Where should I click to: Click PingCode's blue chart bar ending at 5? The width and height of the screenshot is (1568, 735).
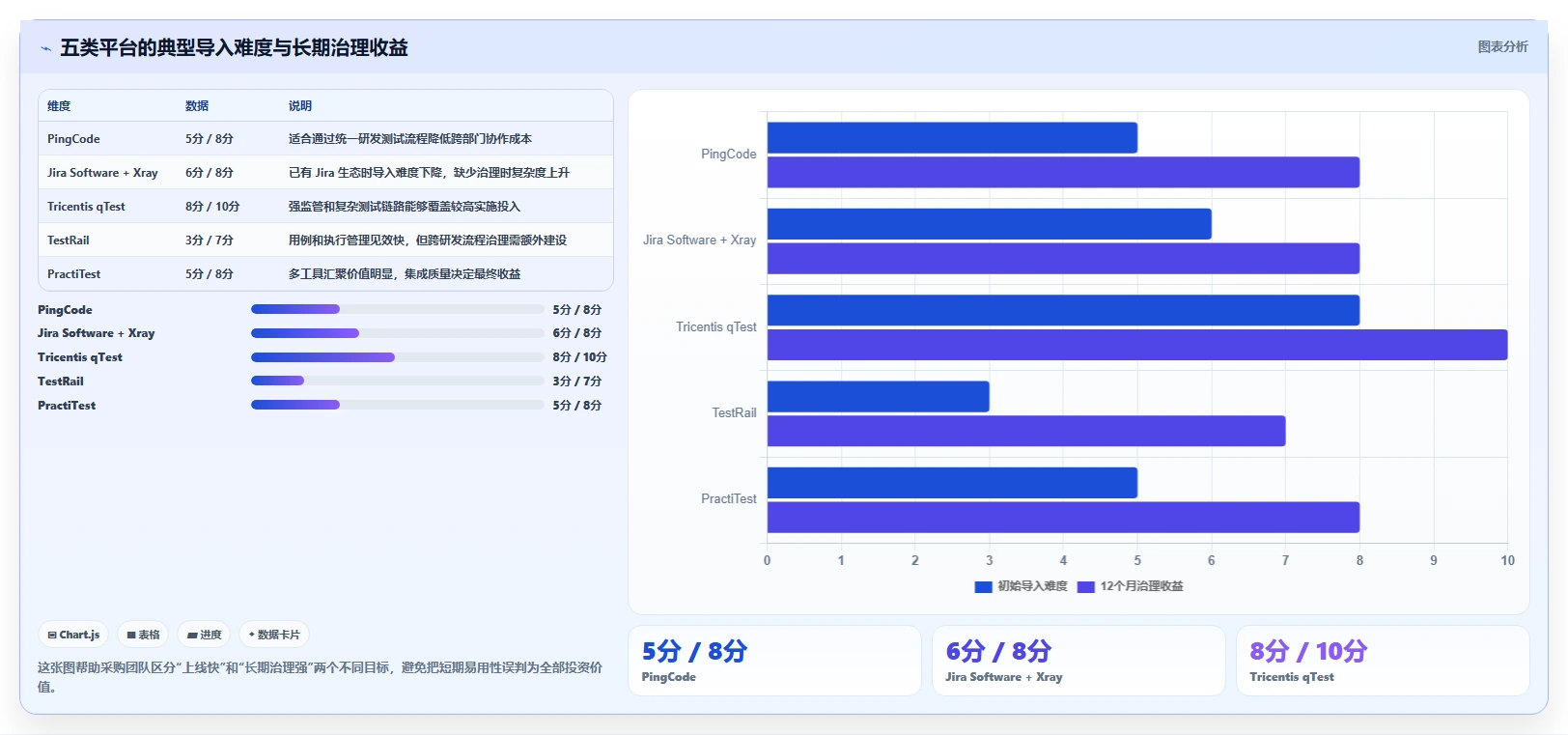click(x=952, y=137)
